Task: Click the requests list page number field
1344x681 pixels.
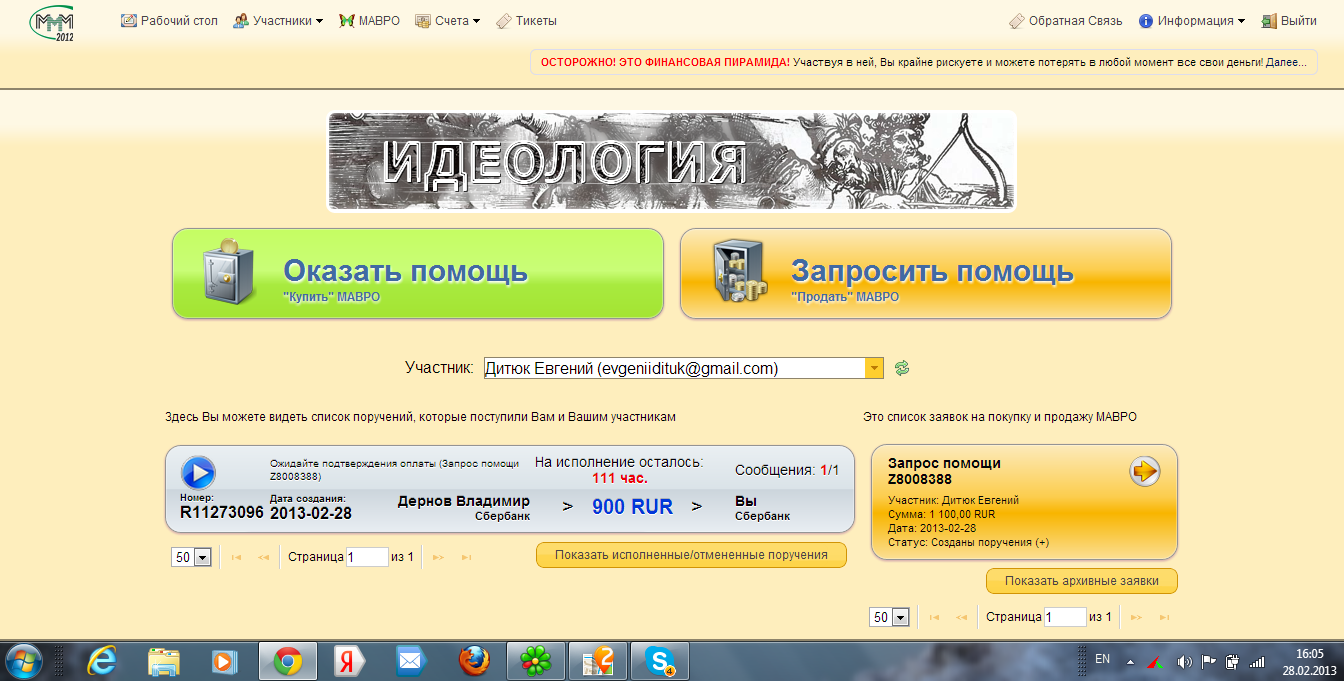Action: (x=1065, y=617)
